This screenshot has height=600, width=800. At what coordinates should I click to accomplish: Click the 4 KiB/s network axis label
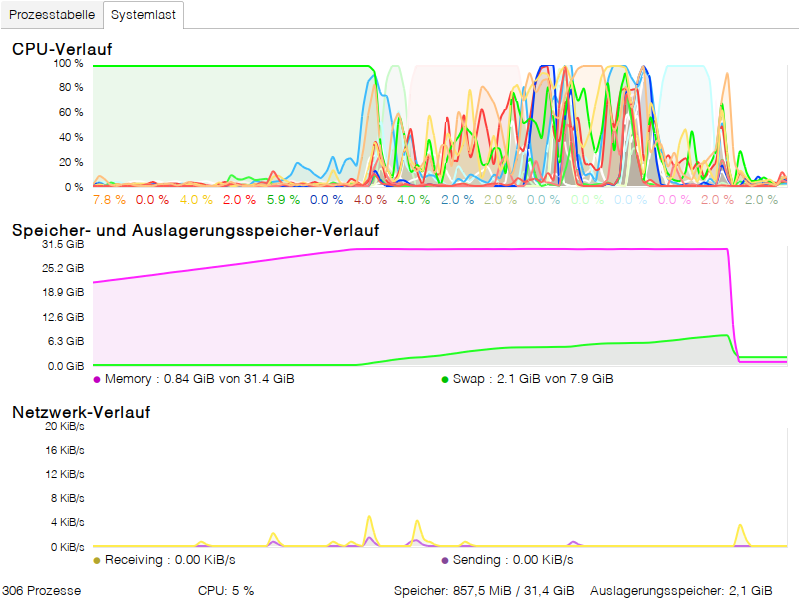coord(67,522)
